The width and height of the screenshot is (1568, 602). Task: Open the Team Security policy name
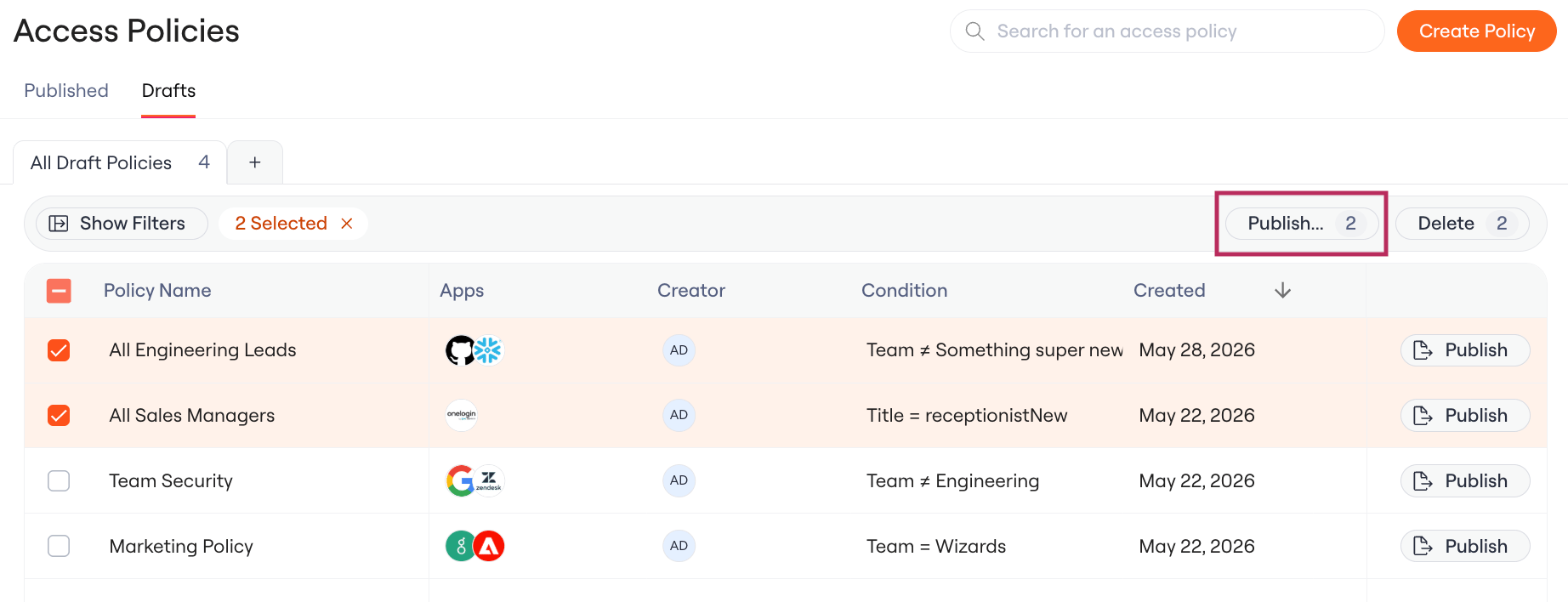tap(171, 480)
